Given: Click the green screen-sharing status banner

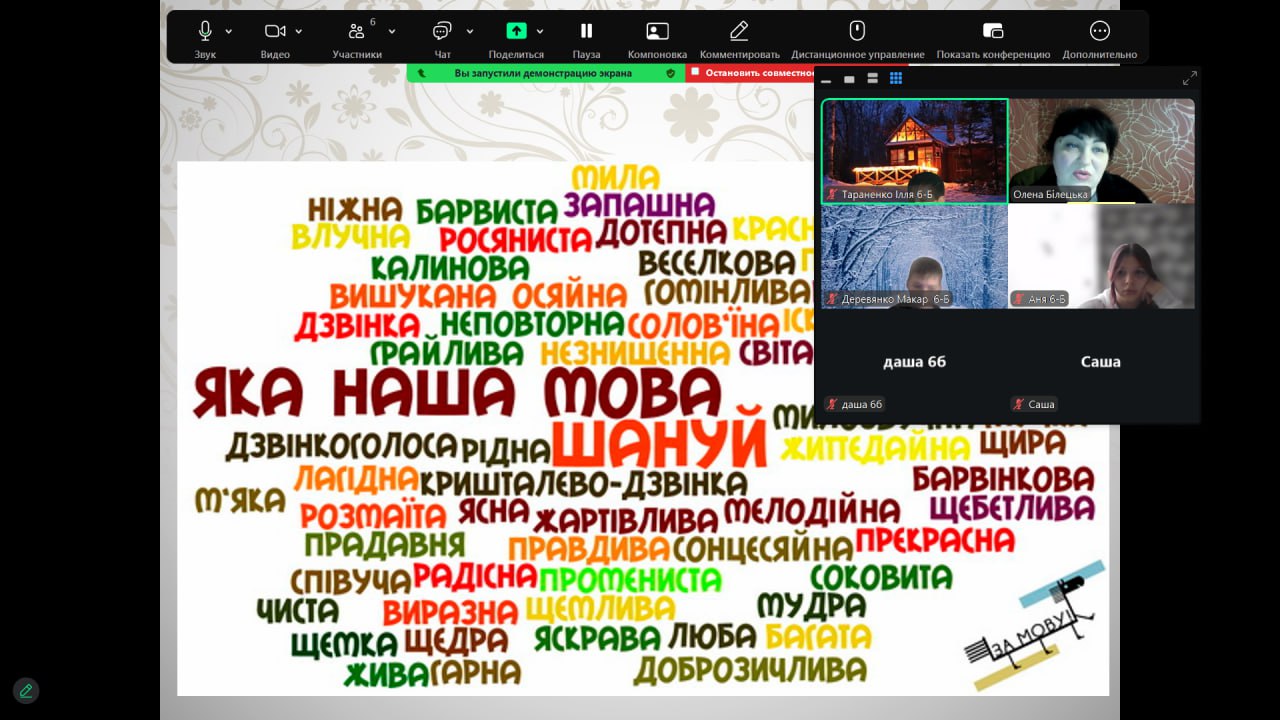Looking at the screenshot, I should tap(545, 73).
